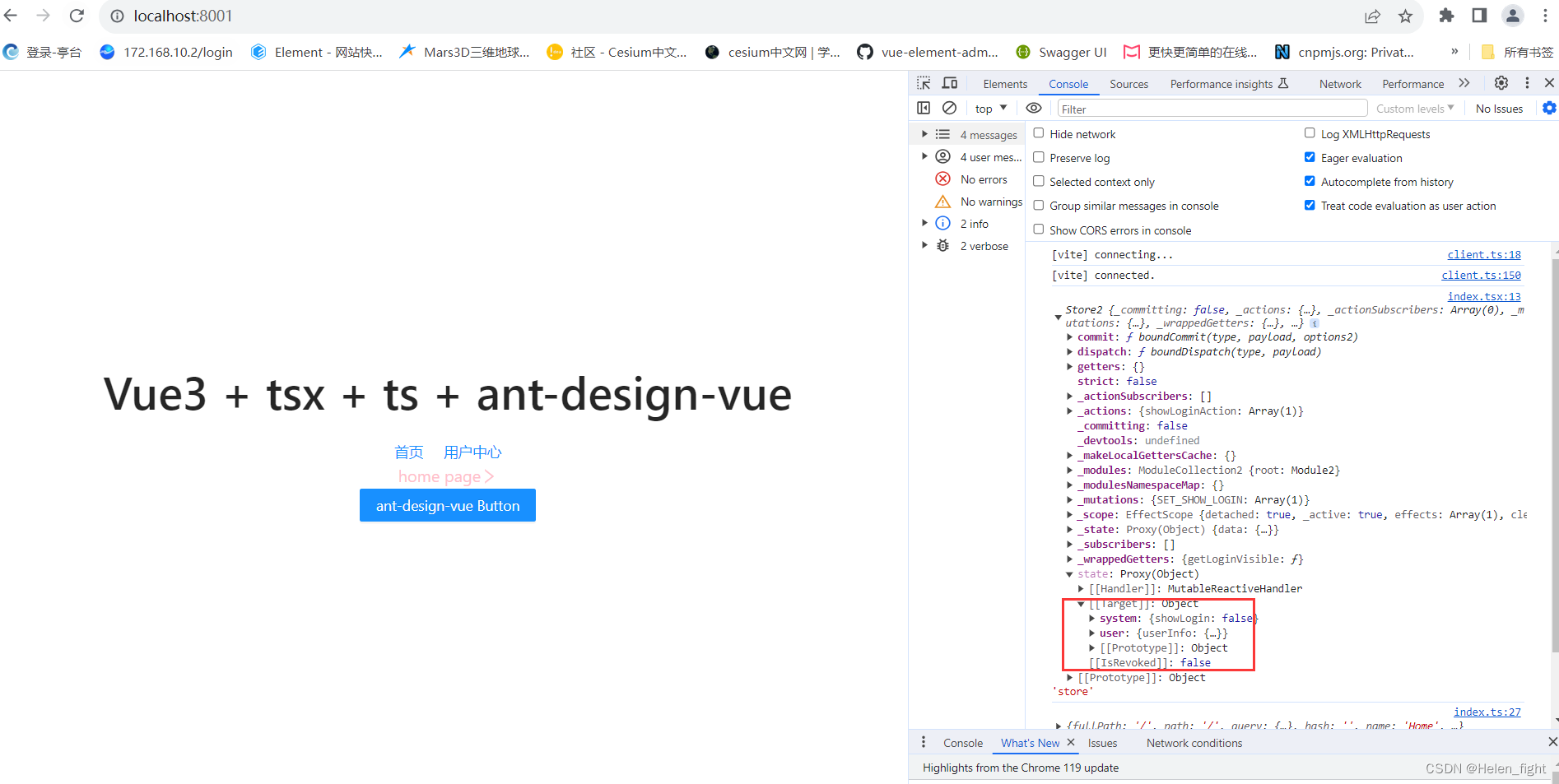
Task: Uncheck Eager evaluation
Action: tap(1310, 157)
